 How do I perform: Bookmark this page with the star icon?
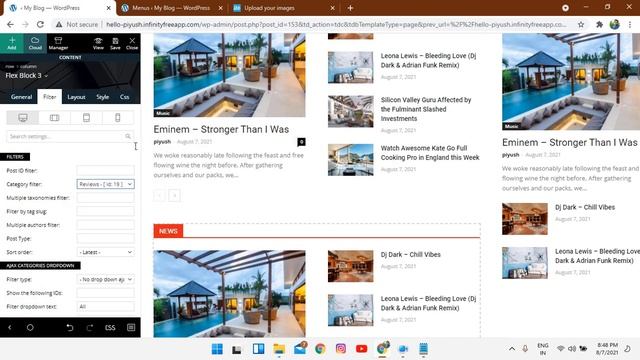(581, 24)
